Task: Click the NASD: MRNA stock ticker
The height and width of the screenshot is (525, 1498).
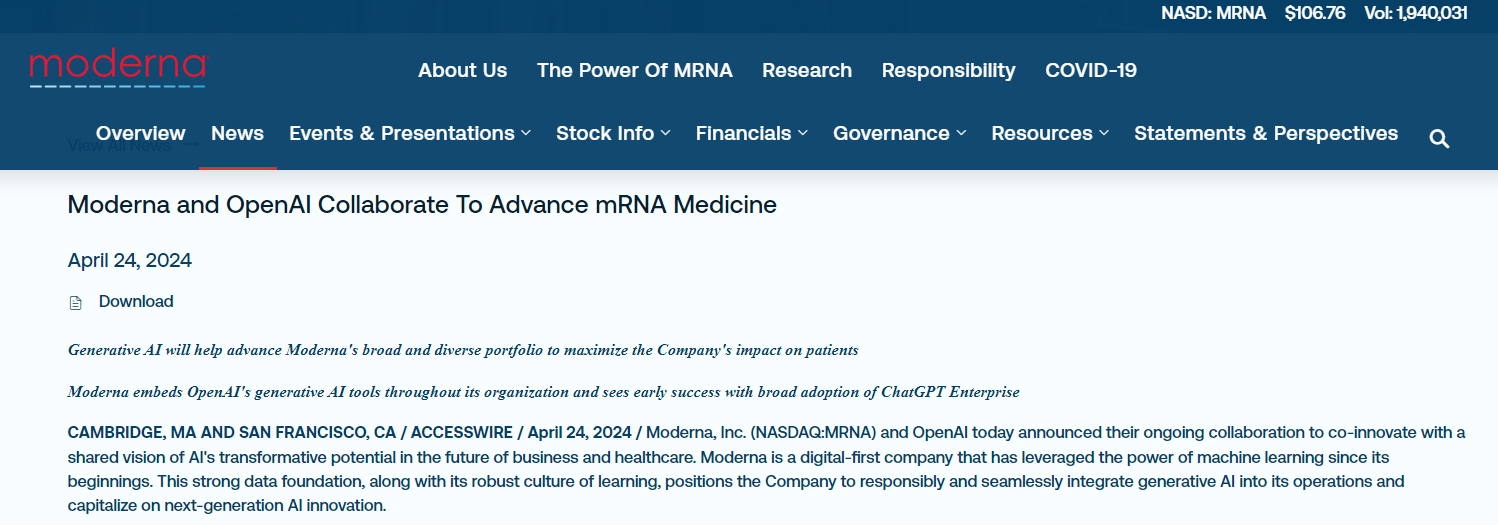Action: (1212, 13)
